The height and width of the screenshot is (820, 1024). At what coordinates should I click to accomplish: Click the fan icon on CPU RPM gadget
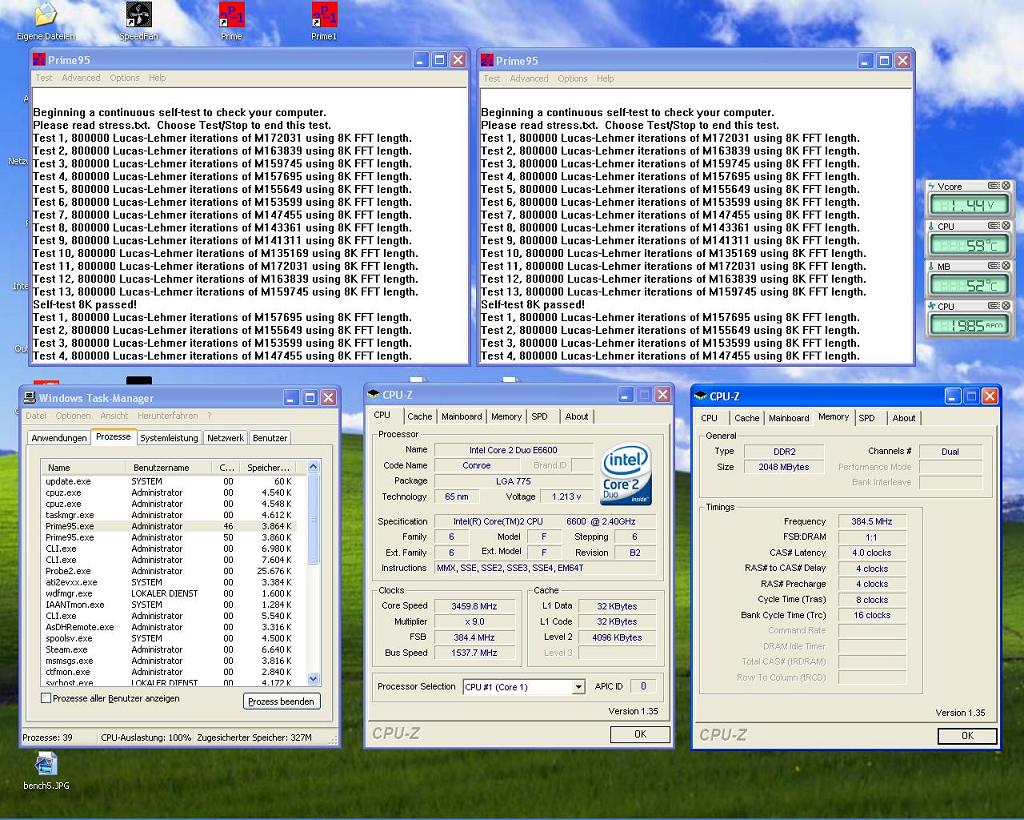[932, 306]
